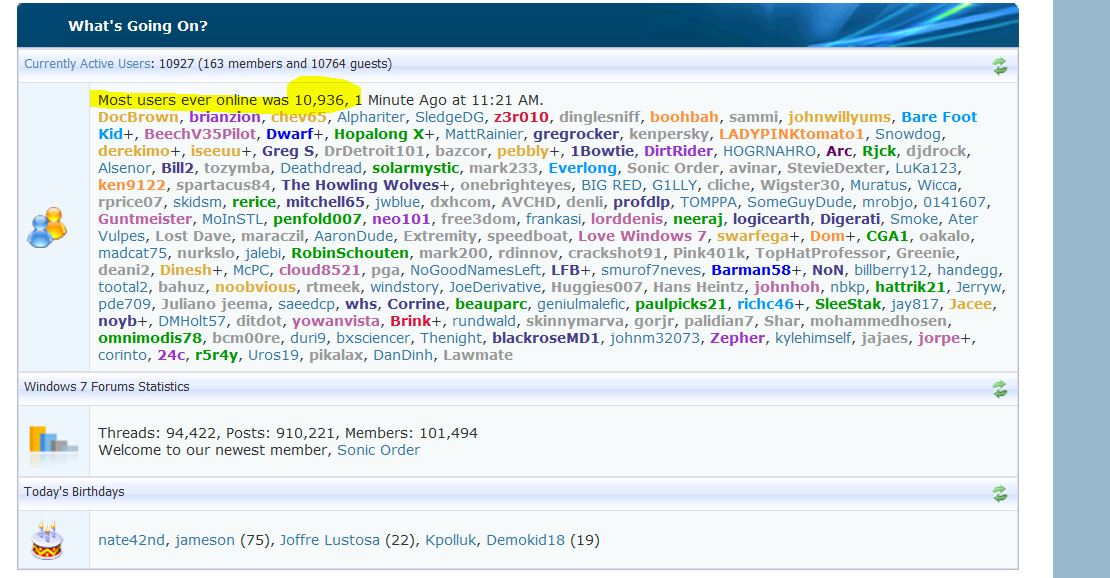Image resolution: width=1110 pixels, height=578 pixels.
Task: Collapse the Currently Active Users section
Action: (x=999, y=67)
